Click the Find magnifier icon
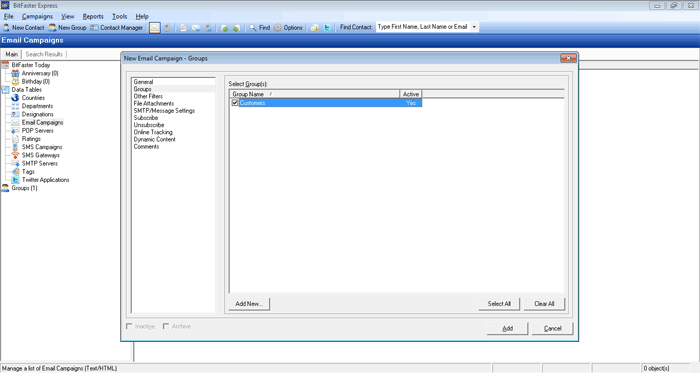The width and height of the screenshot is (700, 373). [x=253, y=28]
